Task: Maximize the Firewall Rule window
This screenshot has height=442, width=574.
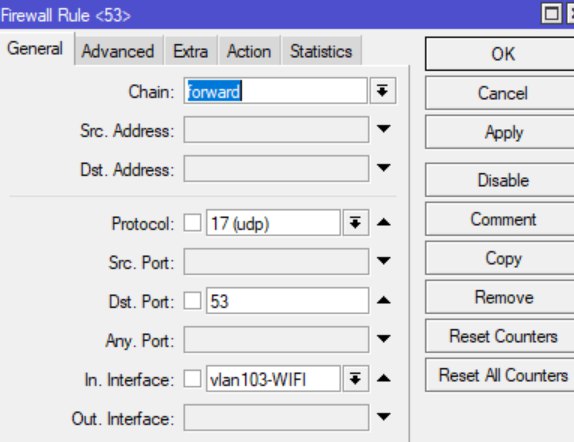Action: (551, 14)
